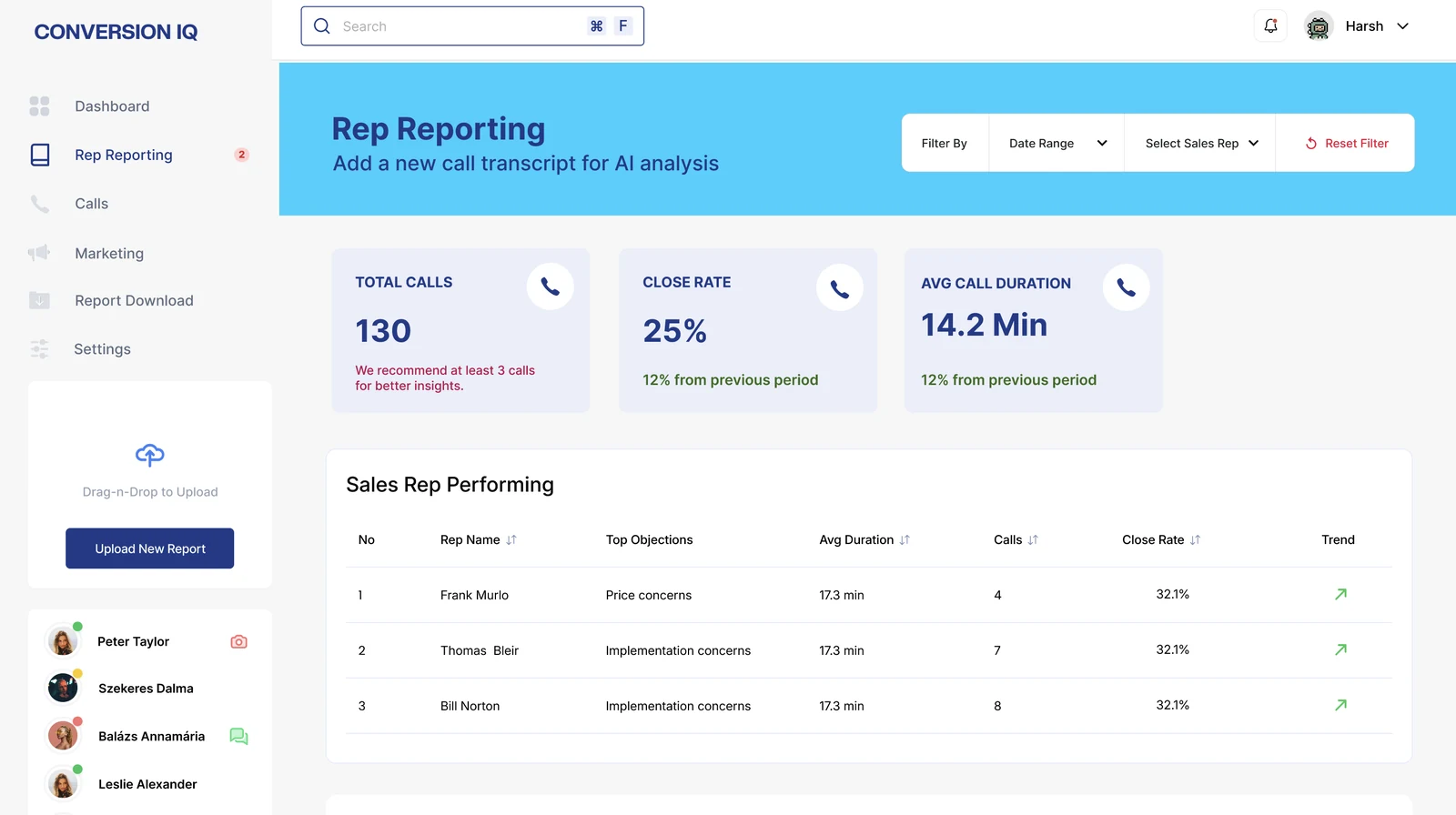Click the trend arrow for Frank Murlo
1456x815 pixels.
(x=1340, y=594)
